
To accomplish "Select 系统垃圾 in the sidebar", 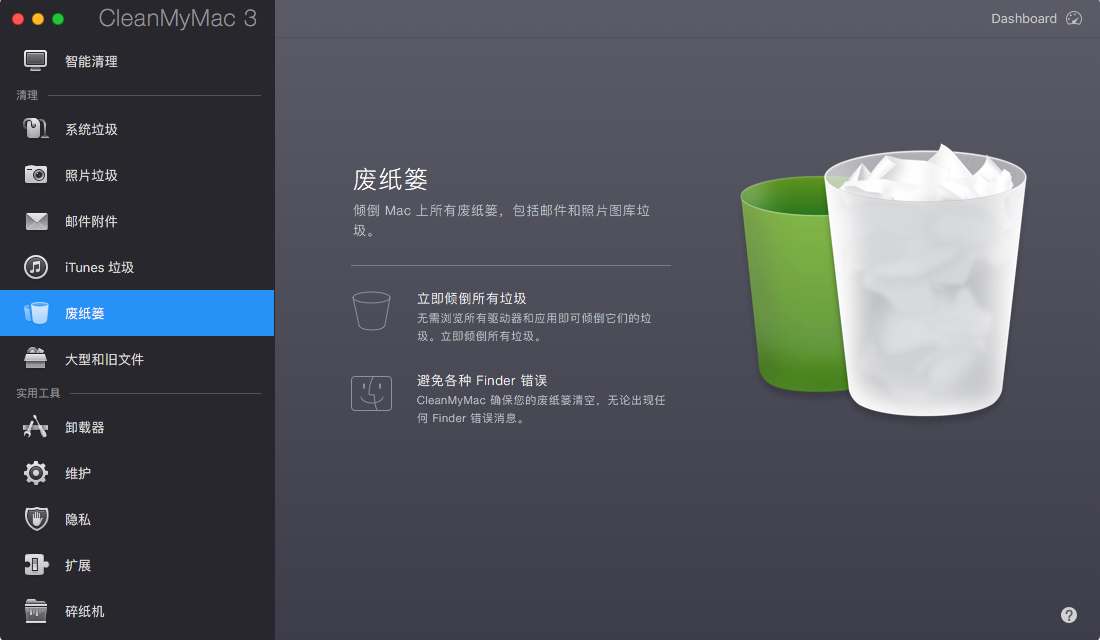I will point(137,129).
